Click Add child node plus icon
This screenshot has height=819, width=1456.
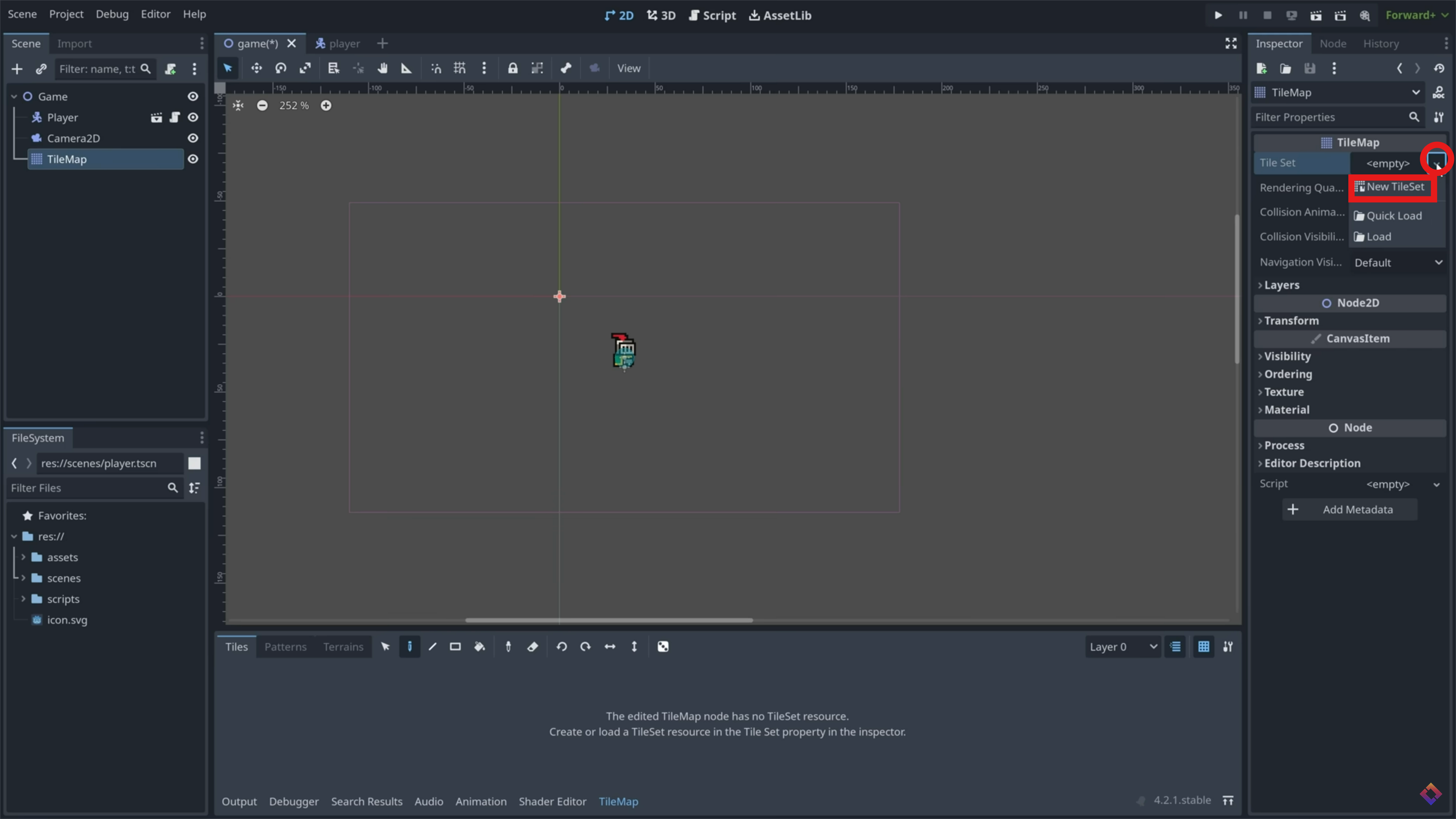tap(17, 69)
